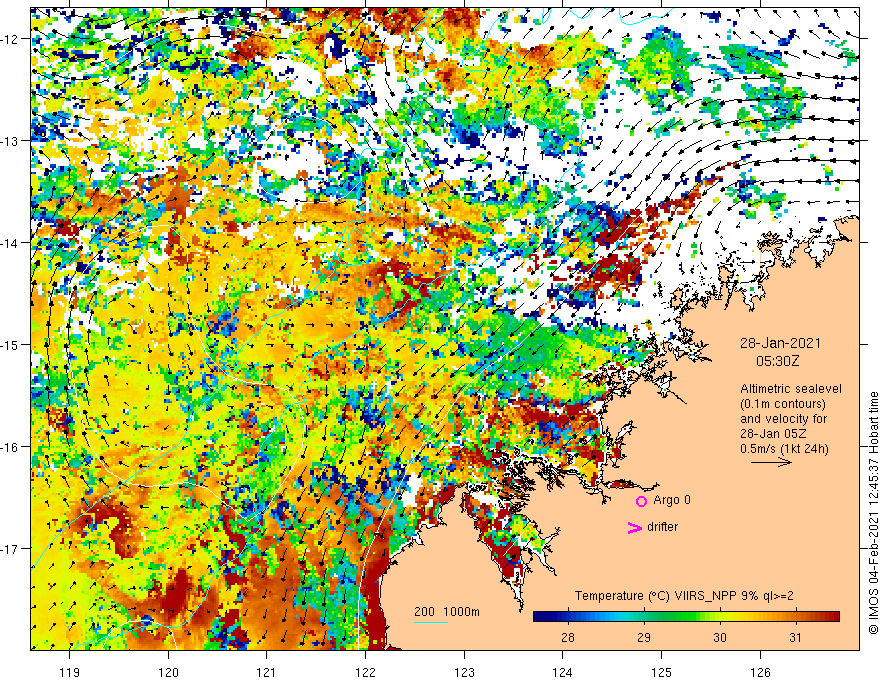
Task: Click the temperature color bar
Action: (x=686, y=616)
